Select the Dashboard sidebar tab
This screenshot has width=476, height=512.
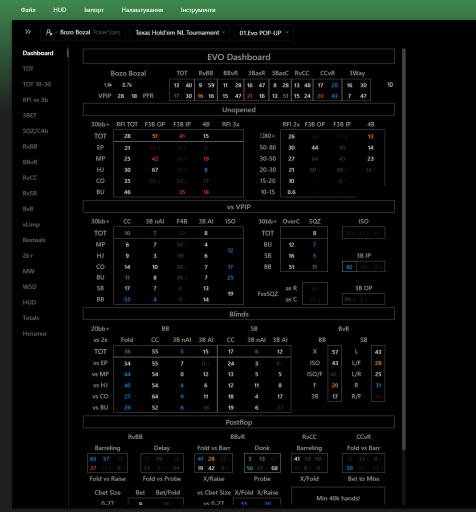click(38, 53)
